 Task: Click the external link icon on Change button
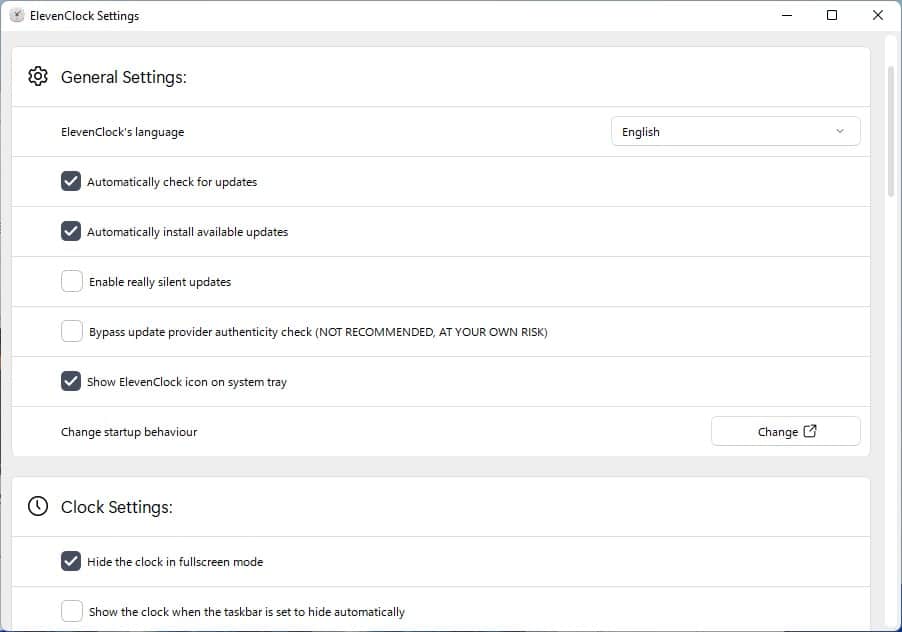pos(811,432)
